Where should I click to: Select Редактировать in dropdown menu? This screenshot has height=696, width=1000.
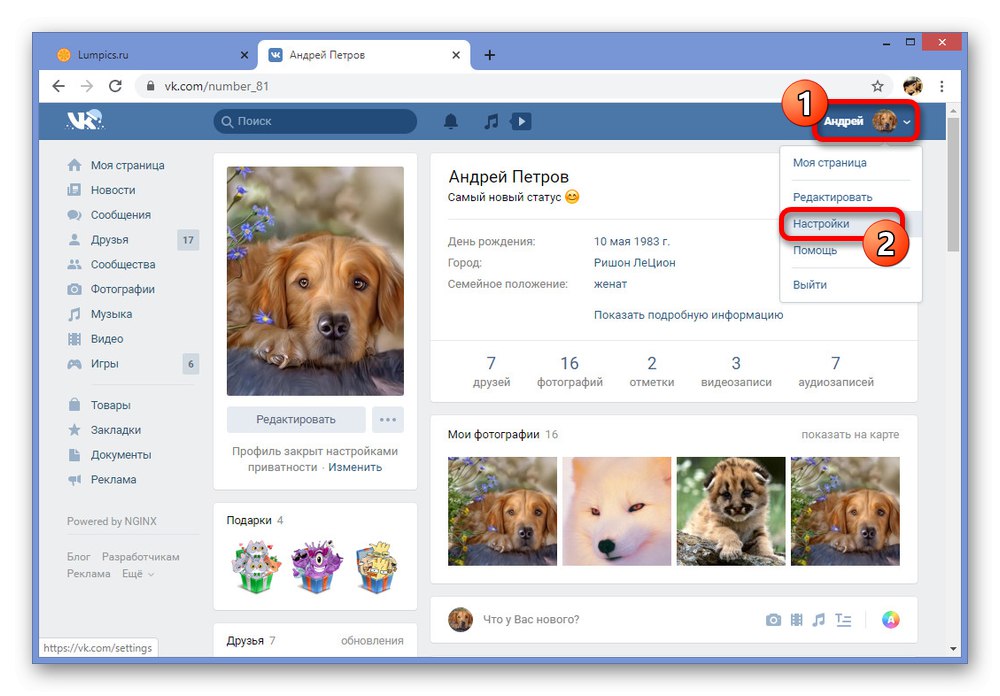tap(832, 197)
